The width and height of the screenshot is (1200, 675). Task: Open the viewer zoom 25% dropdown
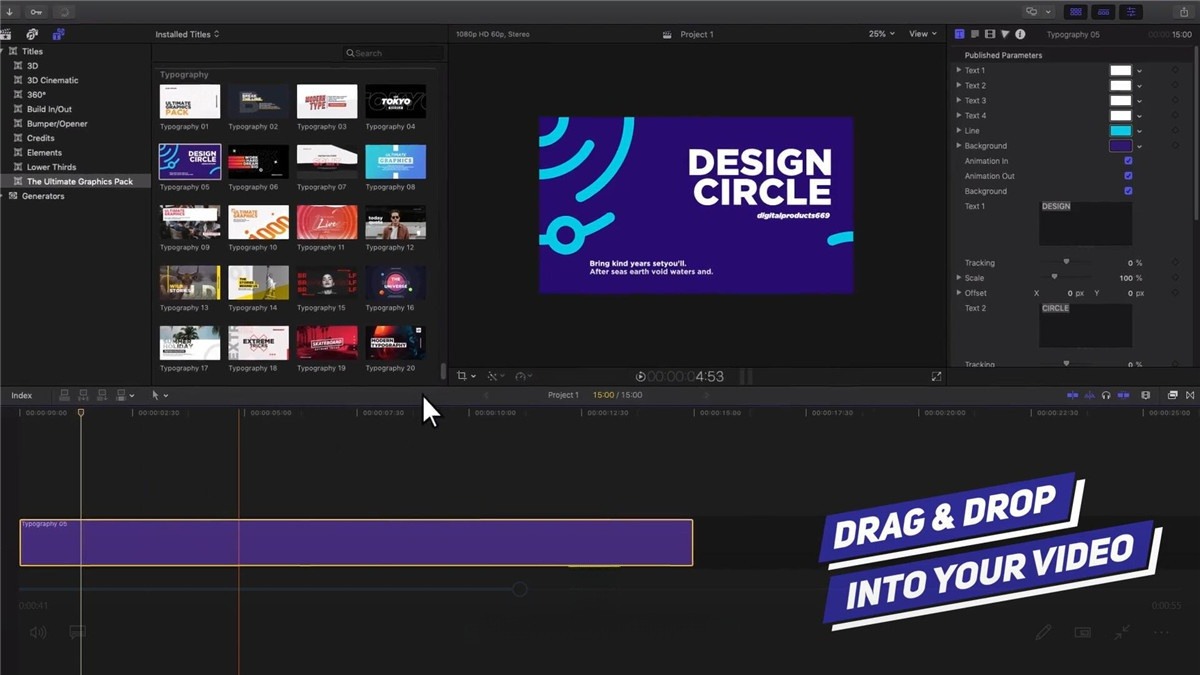point(881,34)
